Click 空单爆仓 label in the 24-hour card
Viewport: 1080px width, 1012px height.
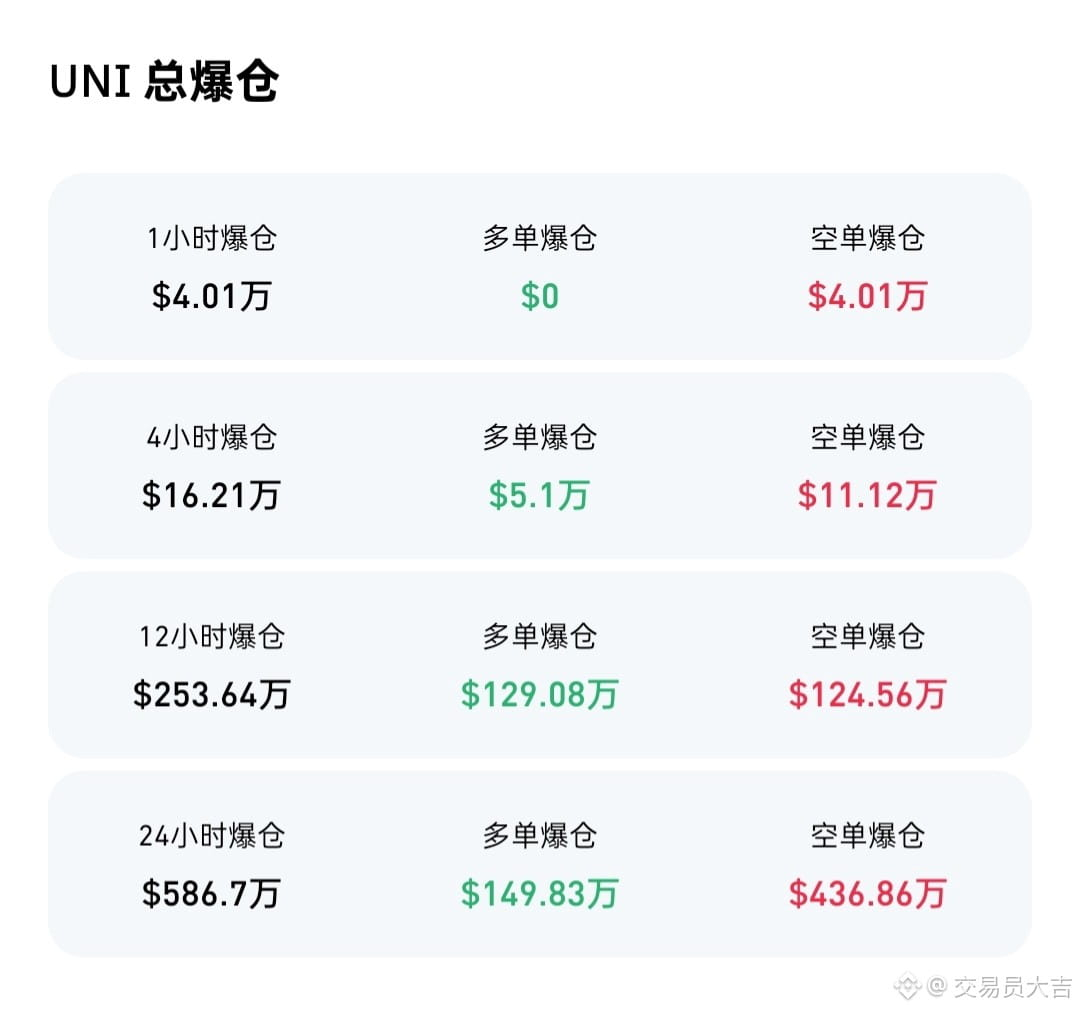[x=867, y=836]
